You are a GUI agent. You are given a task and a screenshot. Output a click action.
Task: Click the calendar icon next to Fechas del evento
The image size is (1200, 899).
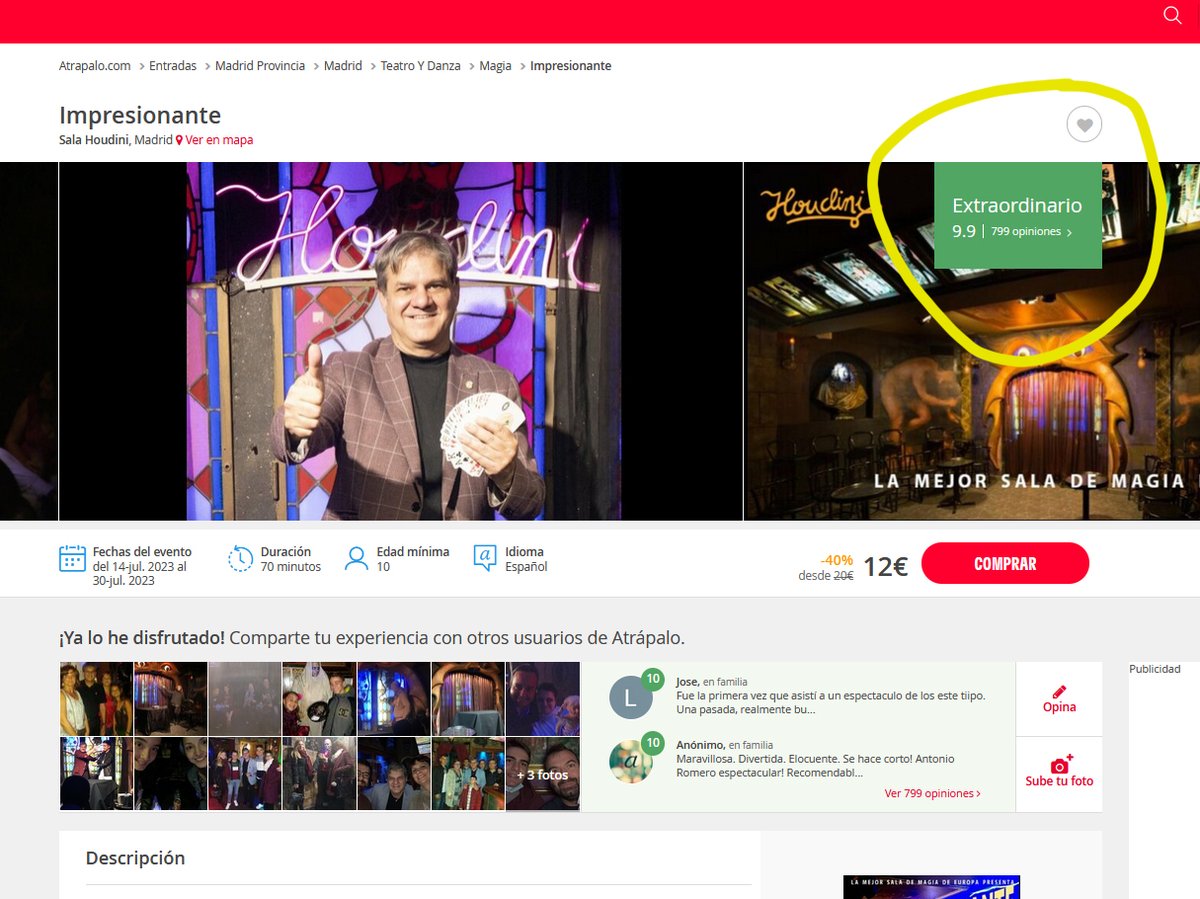pos(71,558)
